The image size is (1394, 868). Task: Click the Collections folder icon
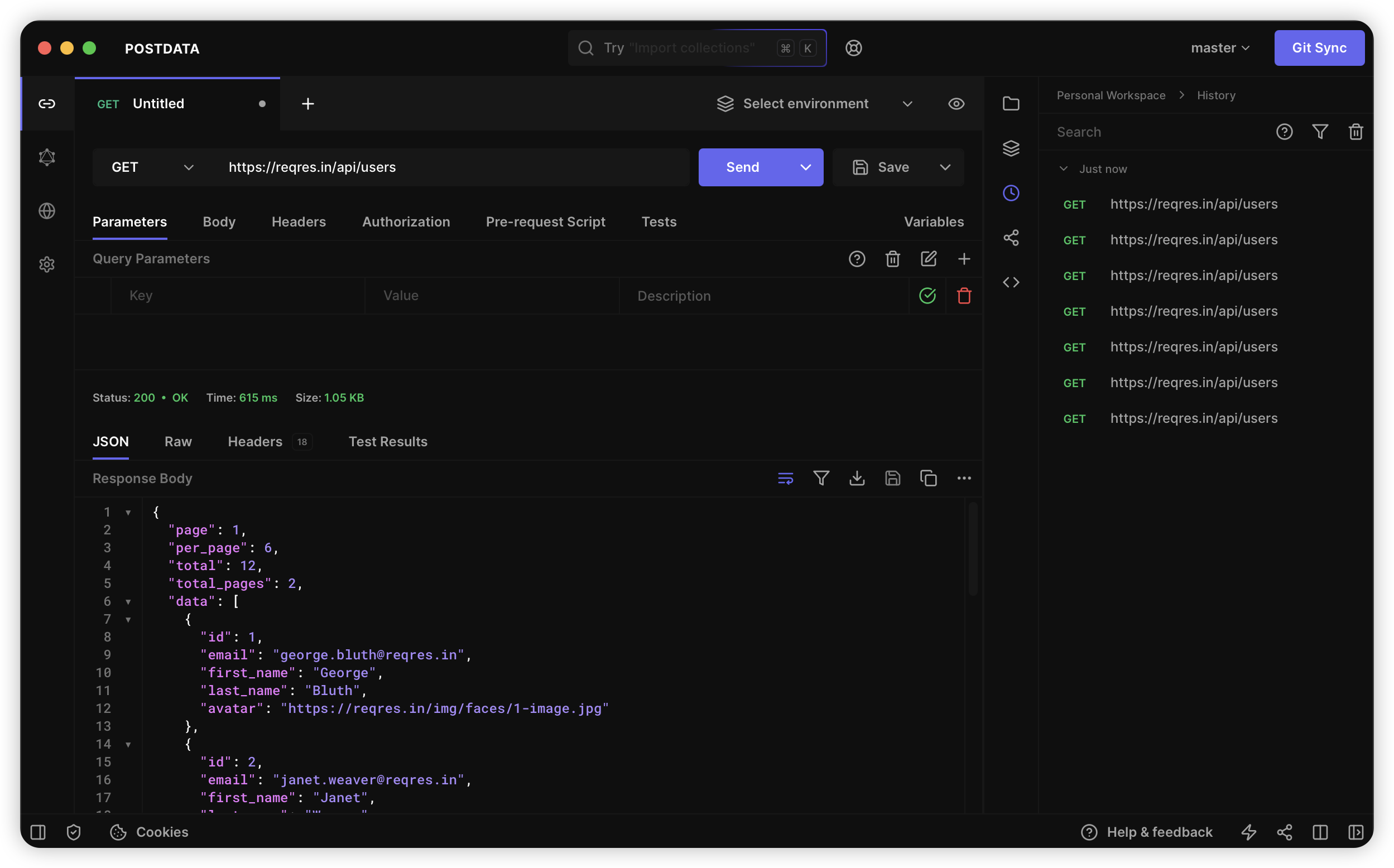click(1011, 104)
